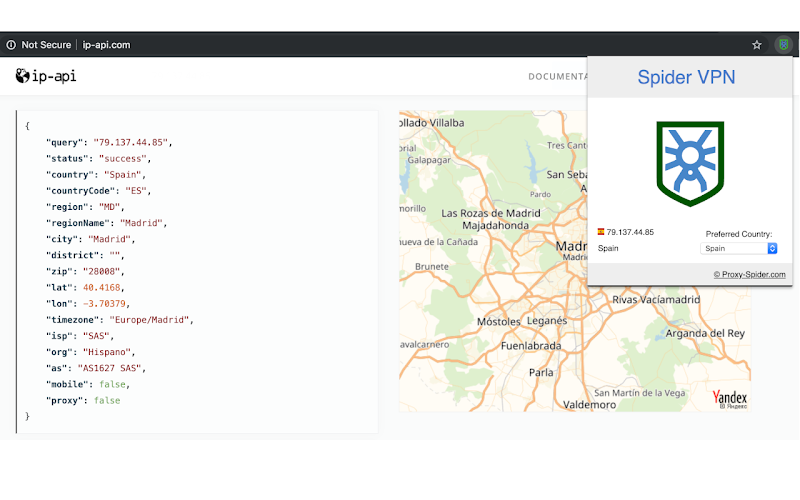Click the "as" AS1627 SAS value
Screen dimensions: 800x500
coord(109,368)
